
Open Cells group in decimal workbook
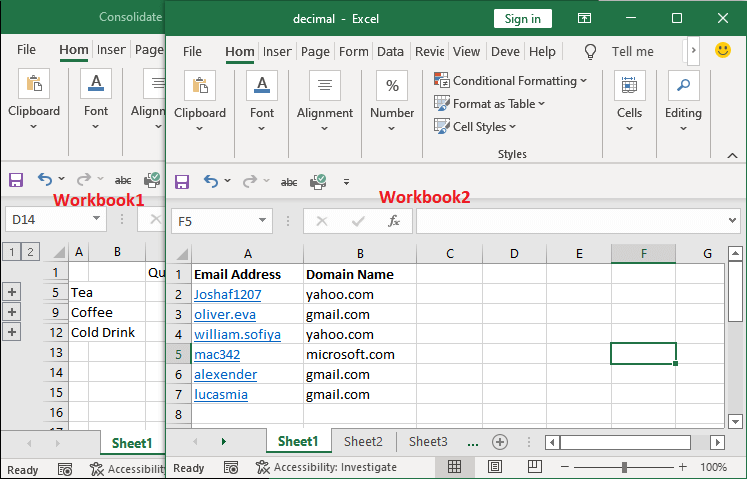629,102
